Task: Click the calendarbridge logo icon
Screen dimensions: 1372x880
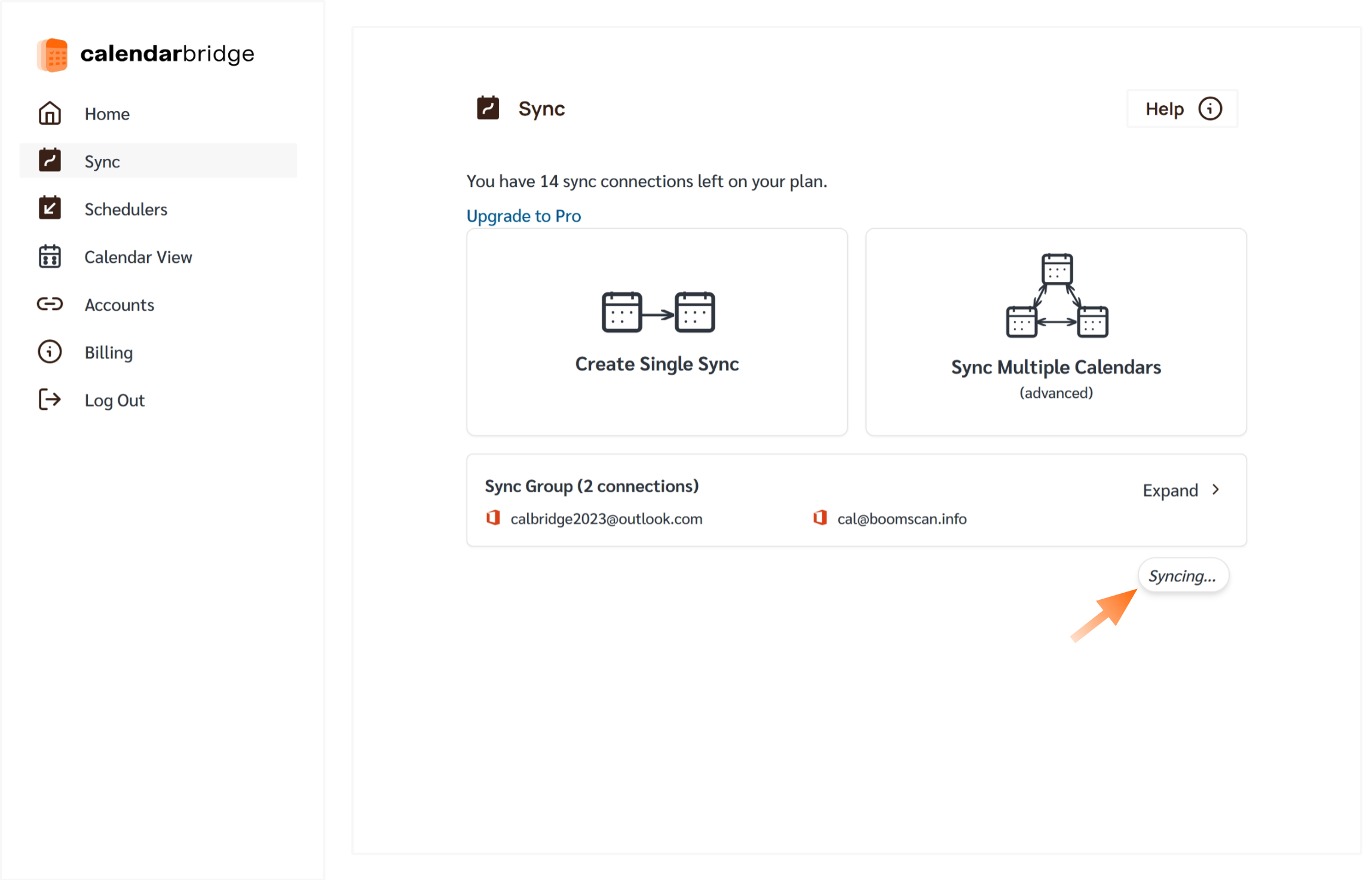Action: tap(53, 54)
